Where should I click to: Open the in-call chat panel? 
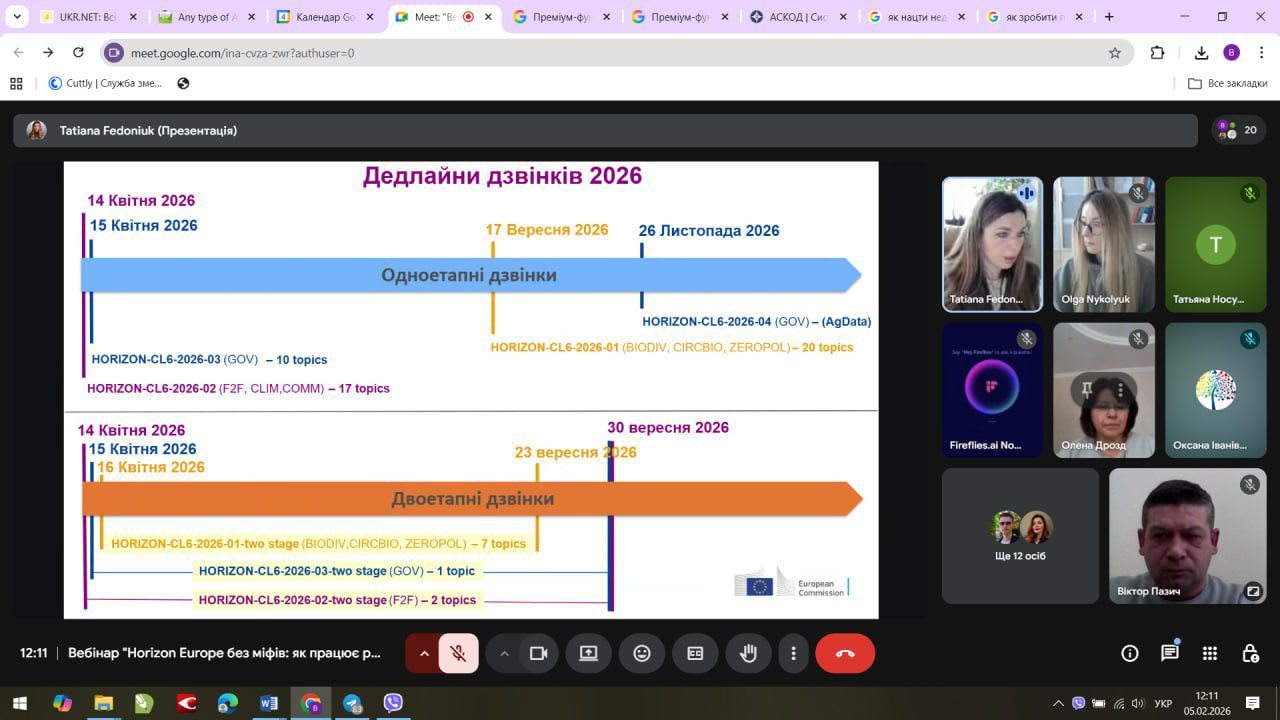[x=1170, y=653]
